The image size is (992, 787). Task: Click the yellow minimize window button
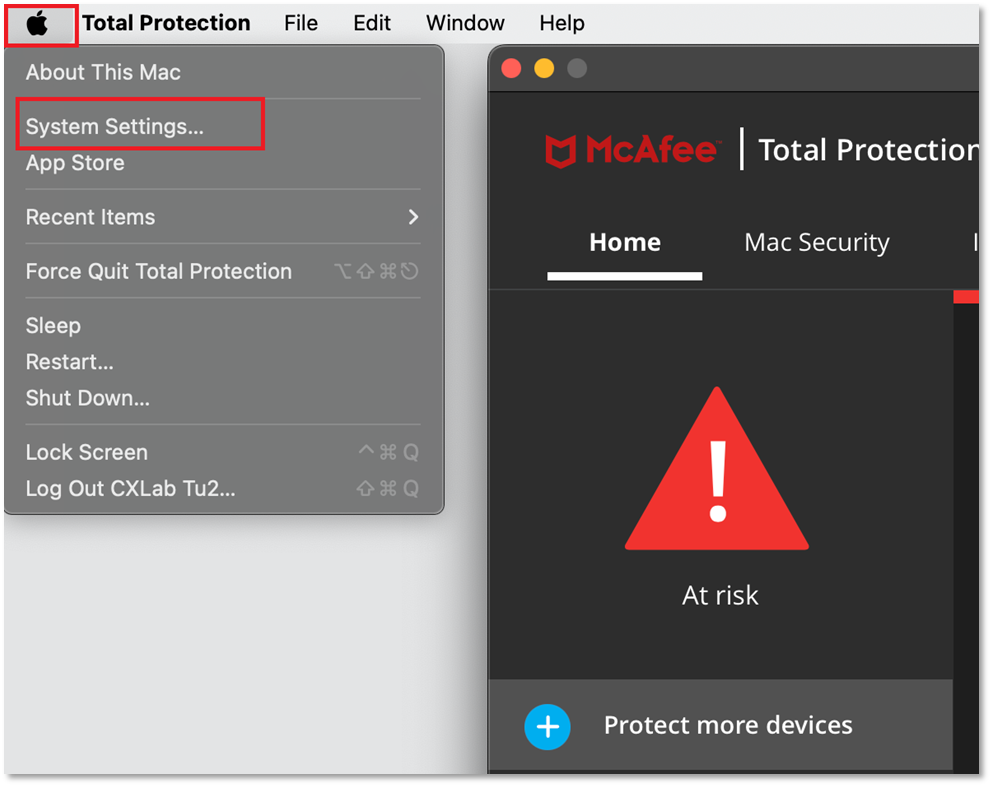click(x=544, y=69)
